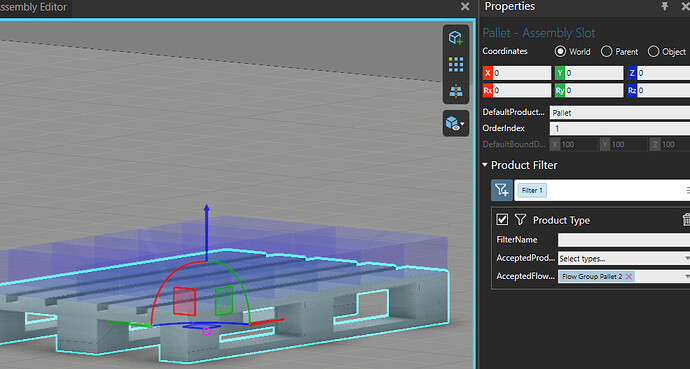Close the Assembly Editor panel
Viewport: 690px width, 369px height.
[465, 6]
